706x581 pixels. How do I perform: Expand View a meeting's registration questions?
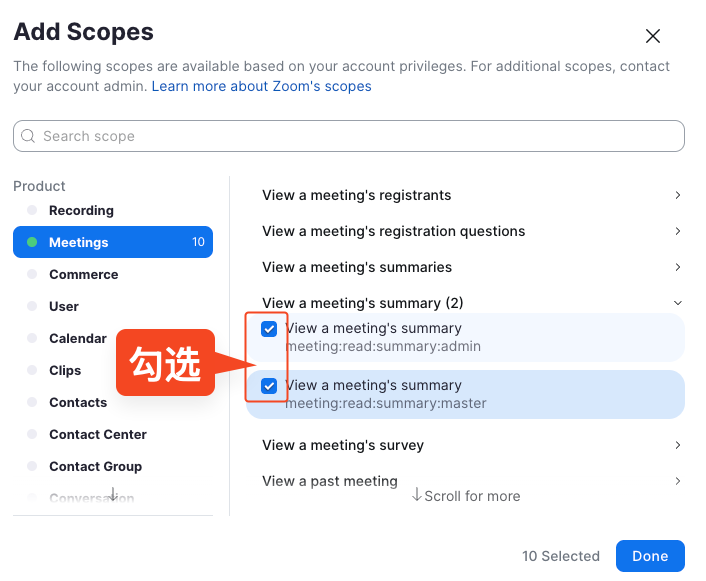[x=677, y=232]
